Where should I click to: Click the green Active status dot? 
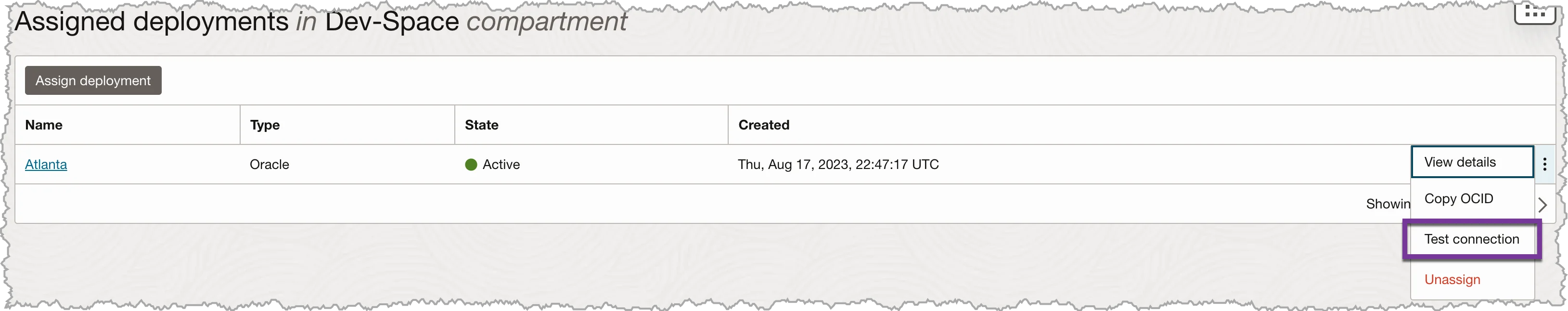(x=471, y=164)
